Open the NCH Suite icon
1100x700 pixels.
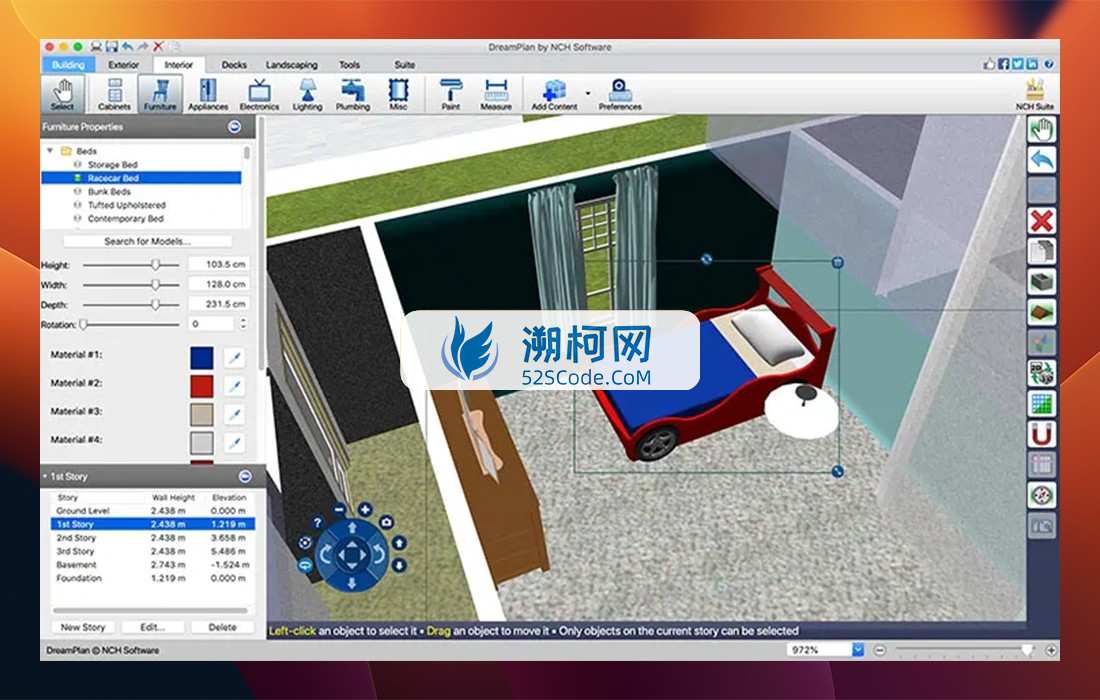(x=1035, y=94)
